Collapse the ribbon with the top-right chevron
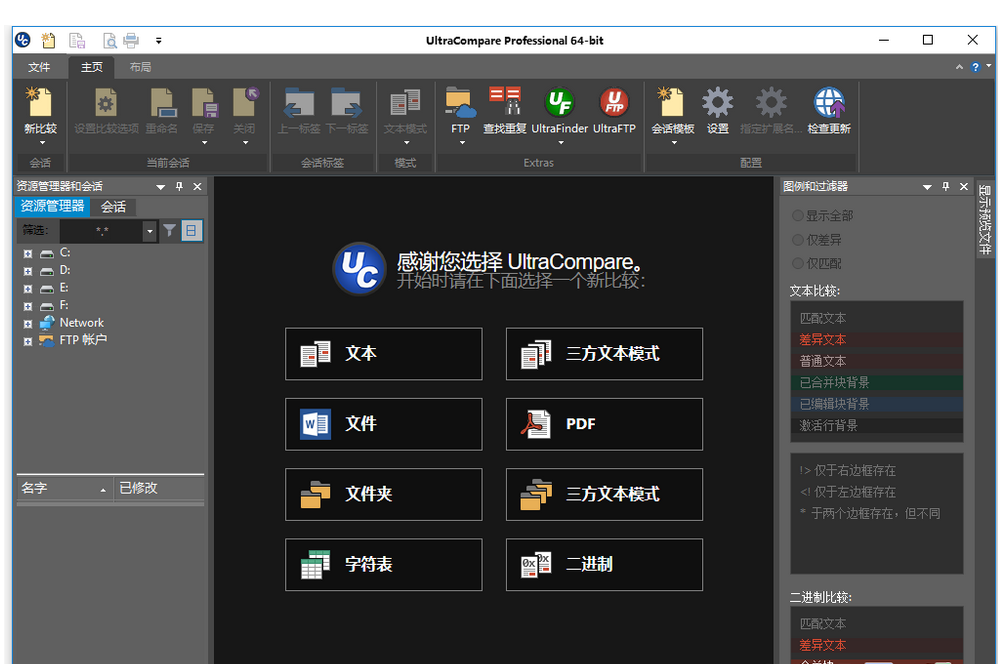This screenshot has height=664, width=998. pyautogui.click(x=959, y=67)
